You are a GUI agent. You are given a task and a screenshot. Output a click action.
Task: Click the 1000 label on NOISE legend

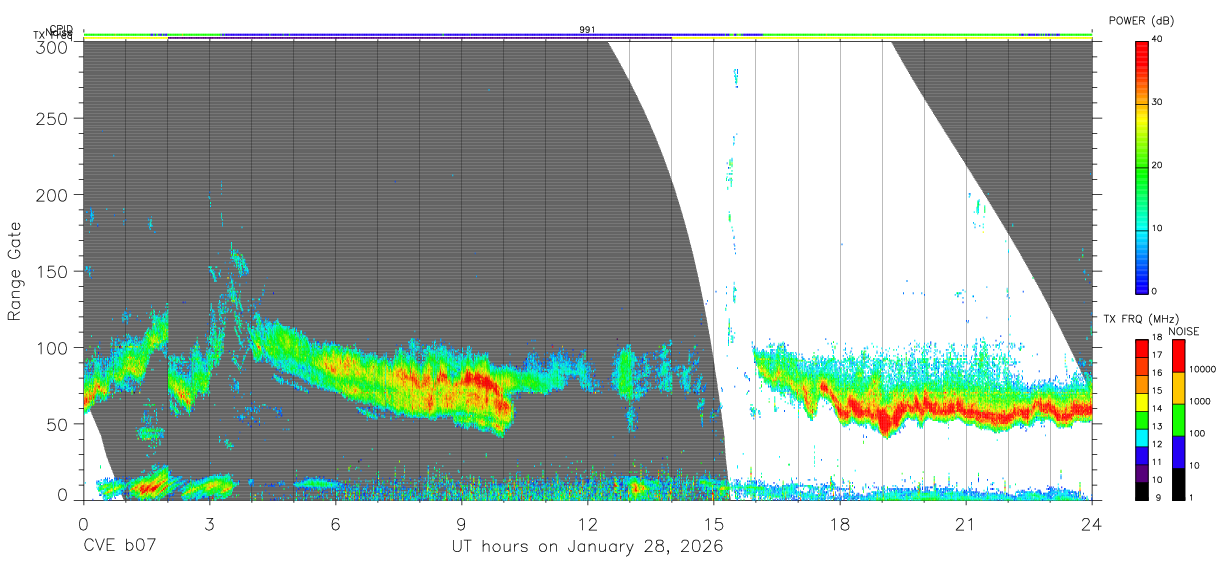click(1199, 402)
